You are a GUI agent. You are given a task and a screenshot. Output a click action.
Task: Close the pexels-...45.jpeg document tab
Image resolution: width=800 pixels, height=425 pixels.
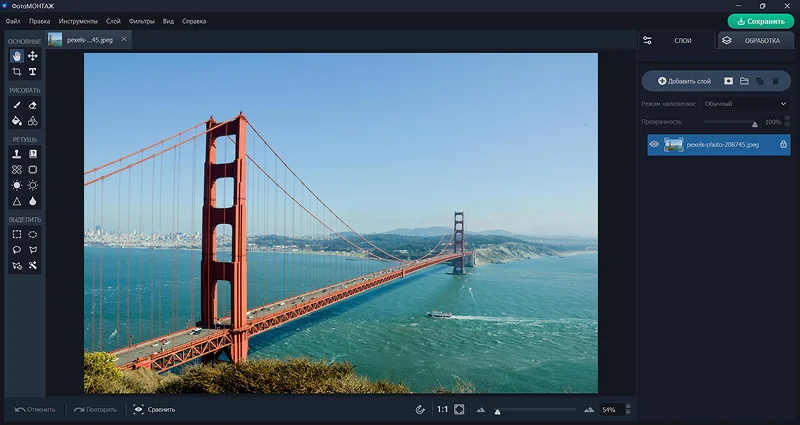(124, 39)
